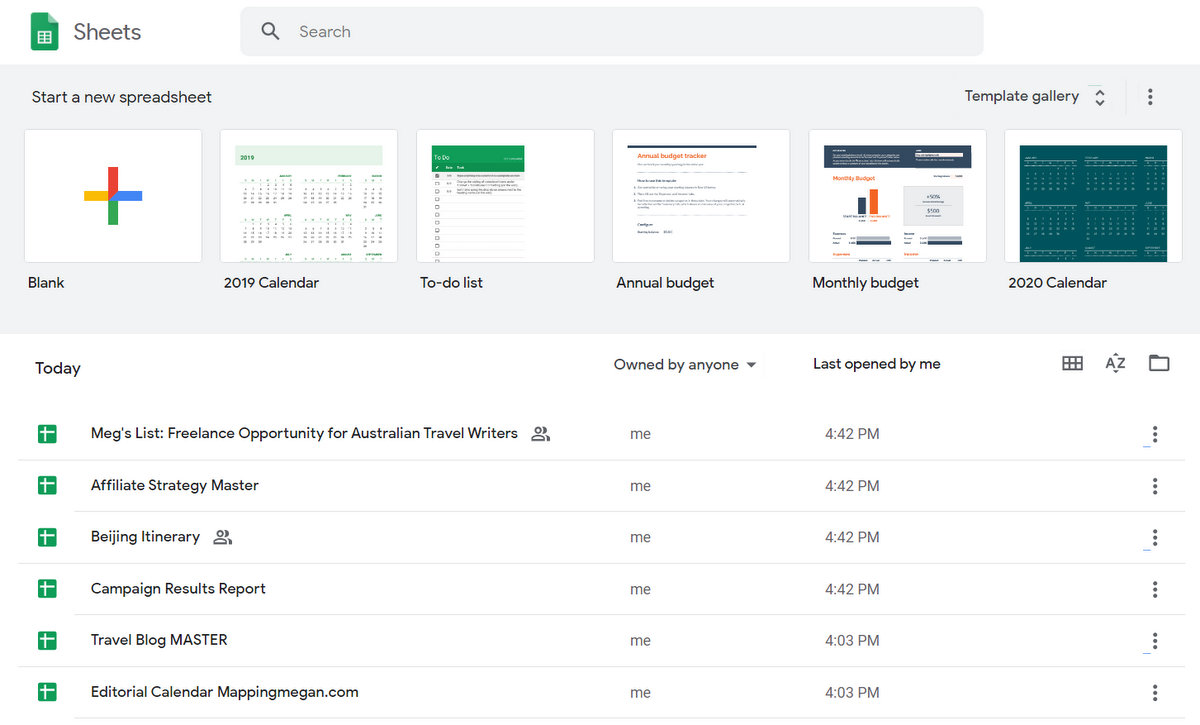The width and height of the screenshot is (1200, 725).
Task: Open template section more options menu
Action: (x=1150, y=97)
